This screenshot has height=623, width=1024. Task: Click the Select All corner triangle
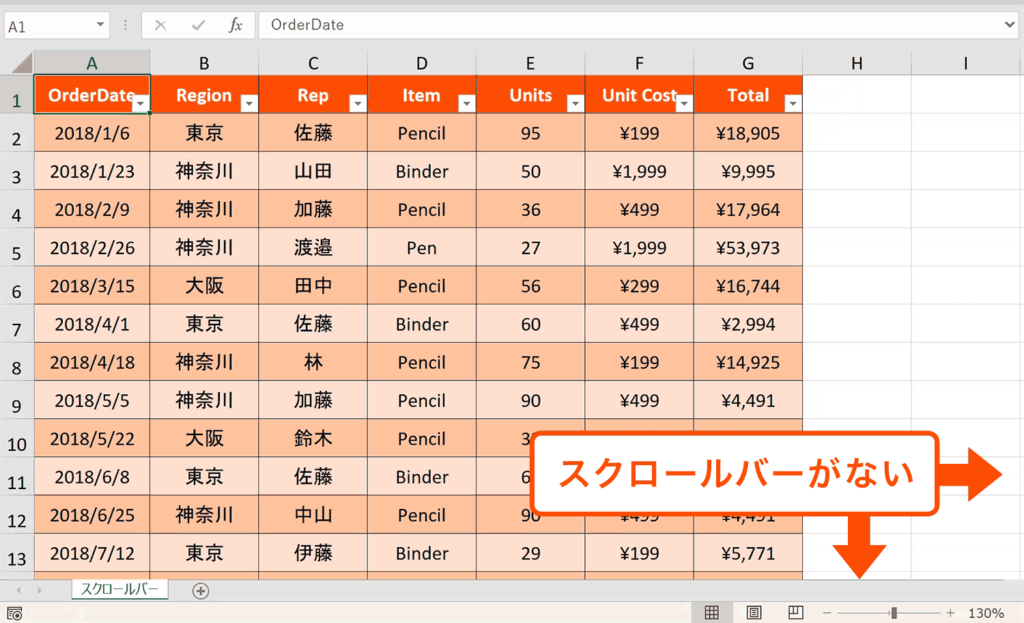click(x=22, y=63)
